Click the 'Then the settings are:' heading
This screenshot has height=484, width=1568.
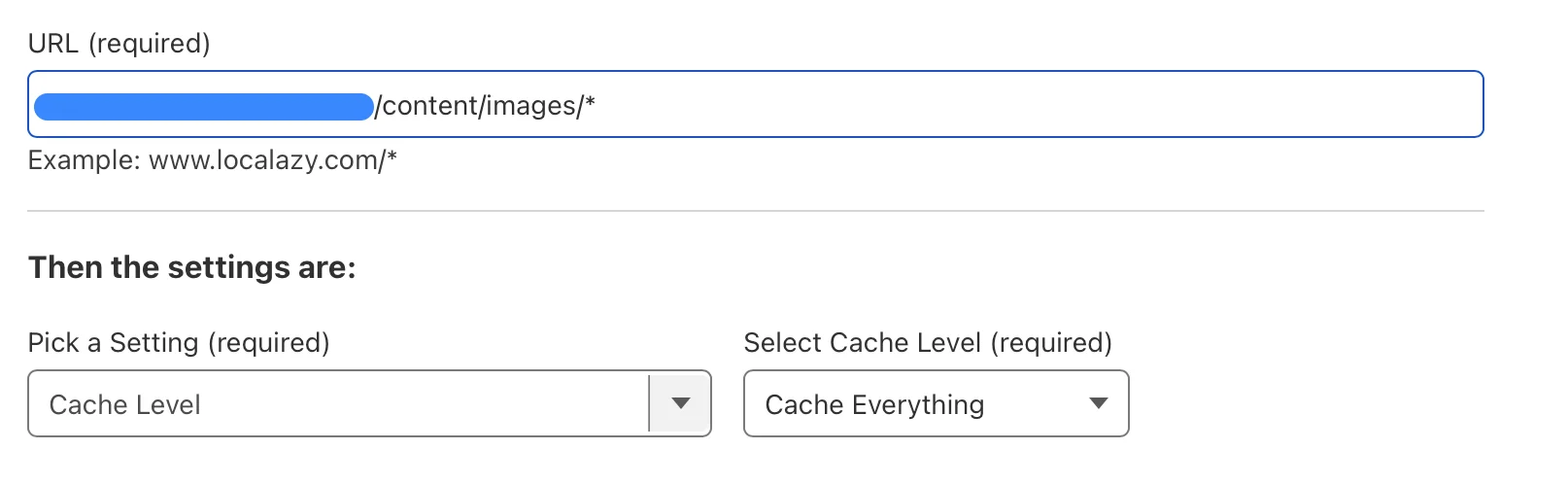(x=191, y=267)
